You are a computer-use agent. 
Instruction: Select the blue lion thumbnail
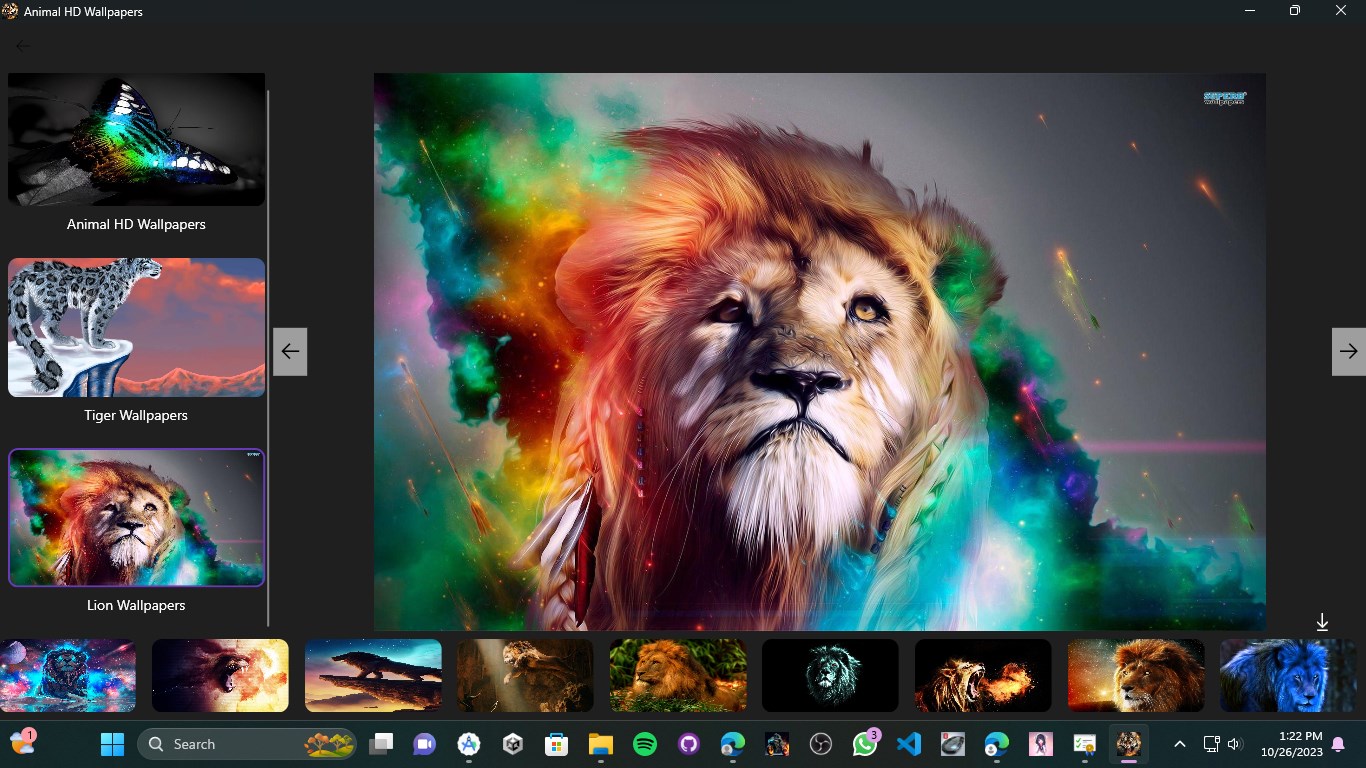pyautogui.click(x=1288, y=676)
